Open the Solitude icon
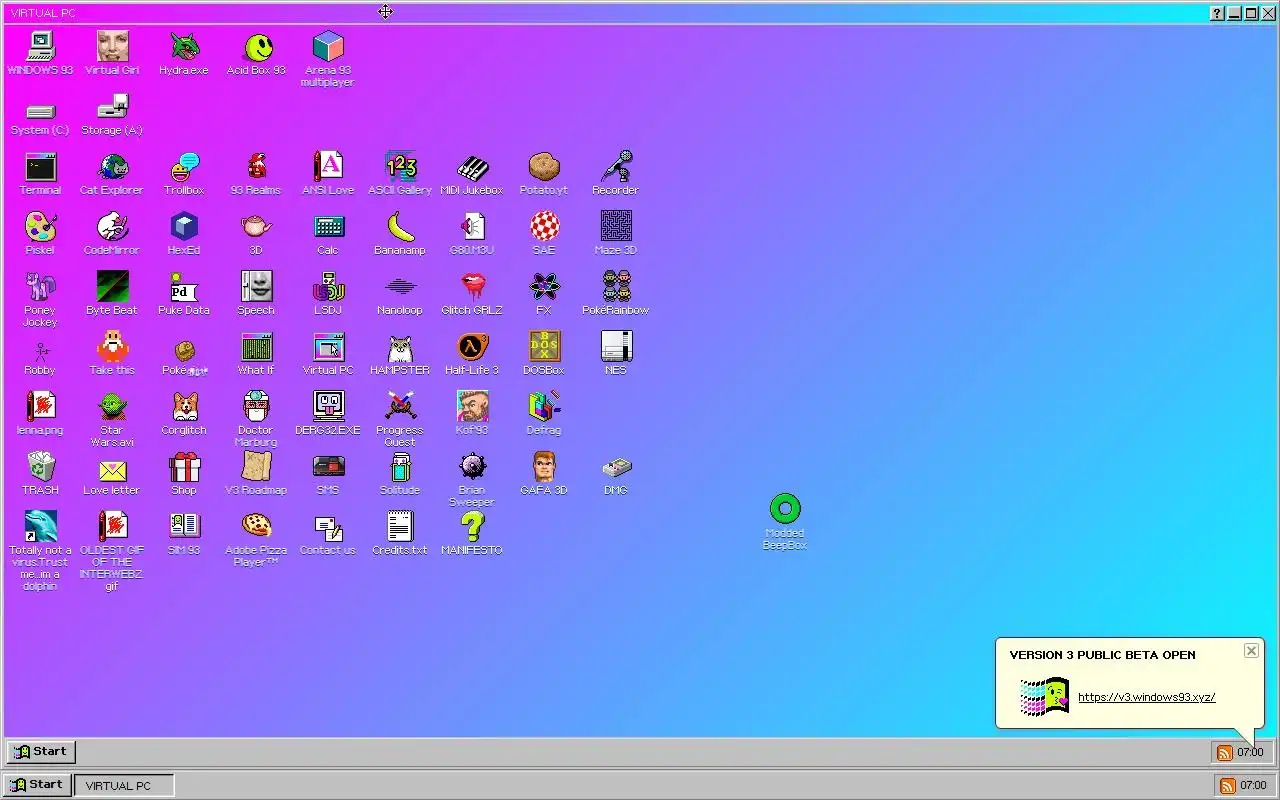This screenshot has width=1280, height=800. (400, 474)
